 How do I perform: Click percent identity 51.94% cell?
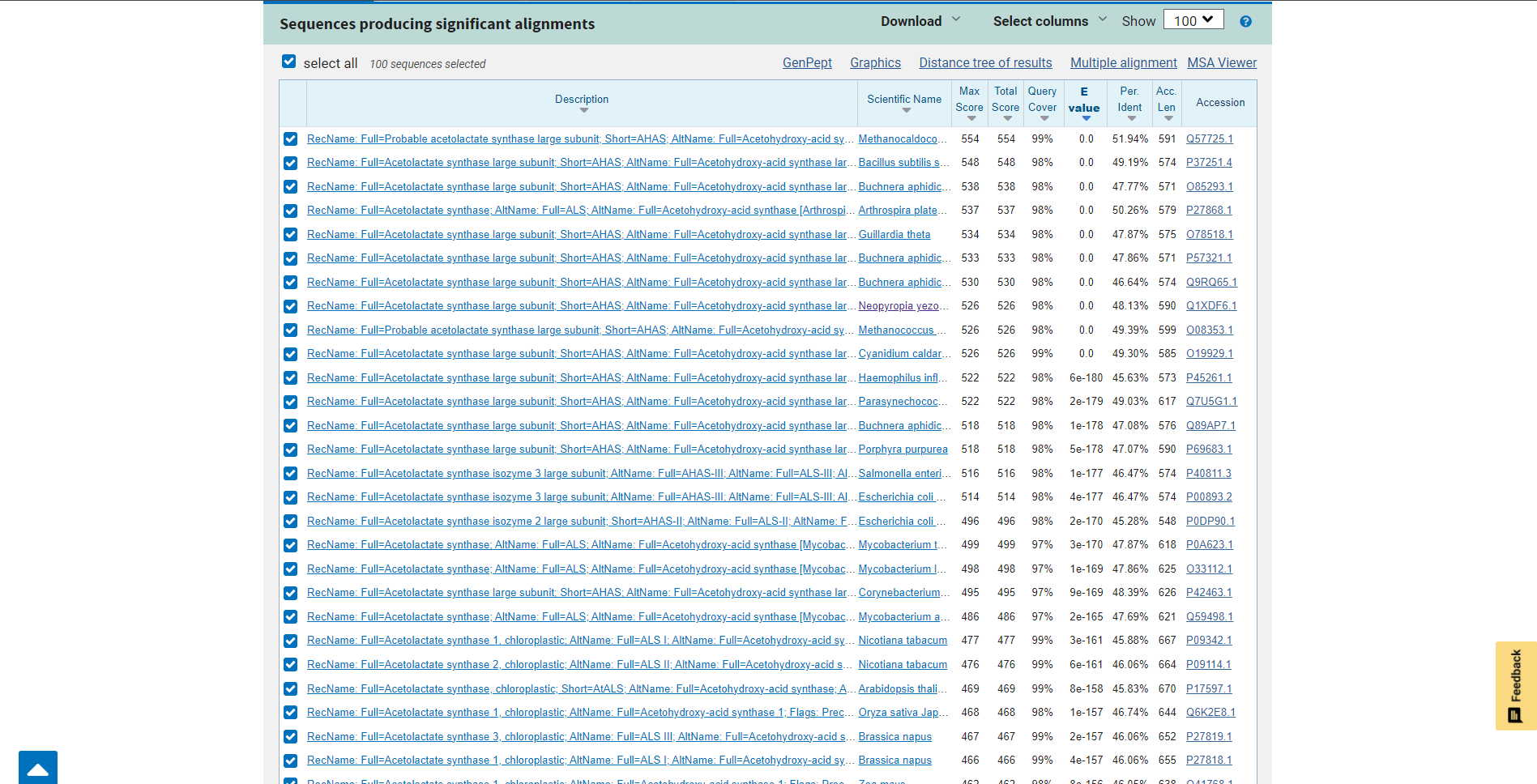(1130, 139)
